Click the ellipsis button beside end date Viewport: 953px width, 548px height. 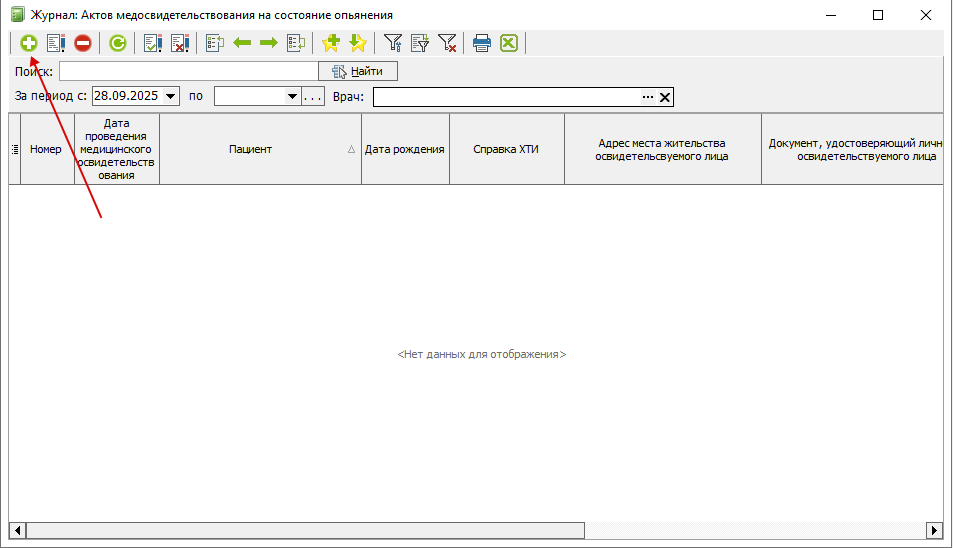pyautogui.click(x=314, y=97)
